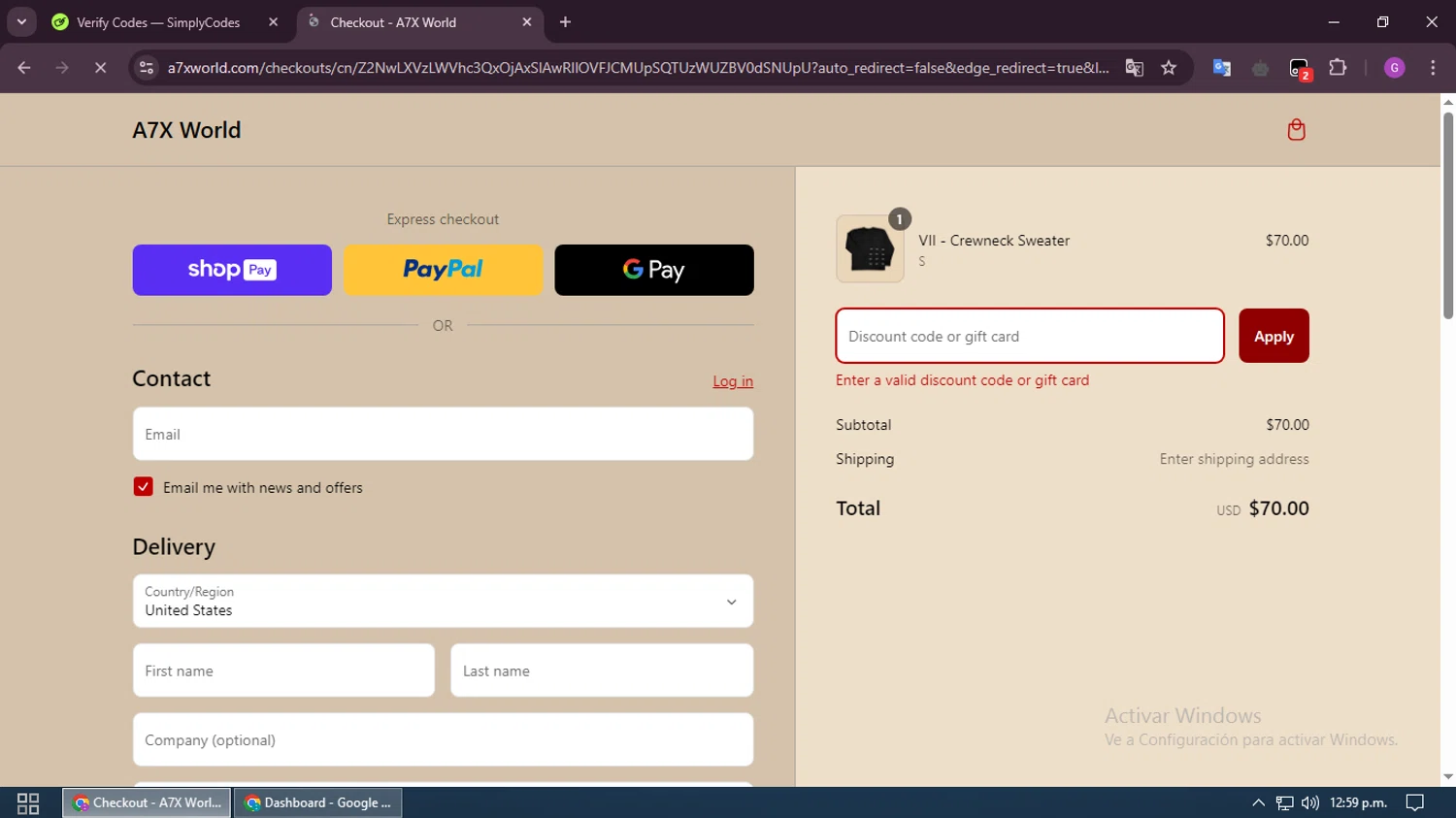
Task: Click the Discount code or gift card field
Action: 1030,336
